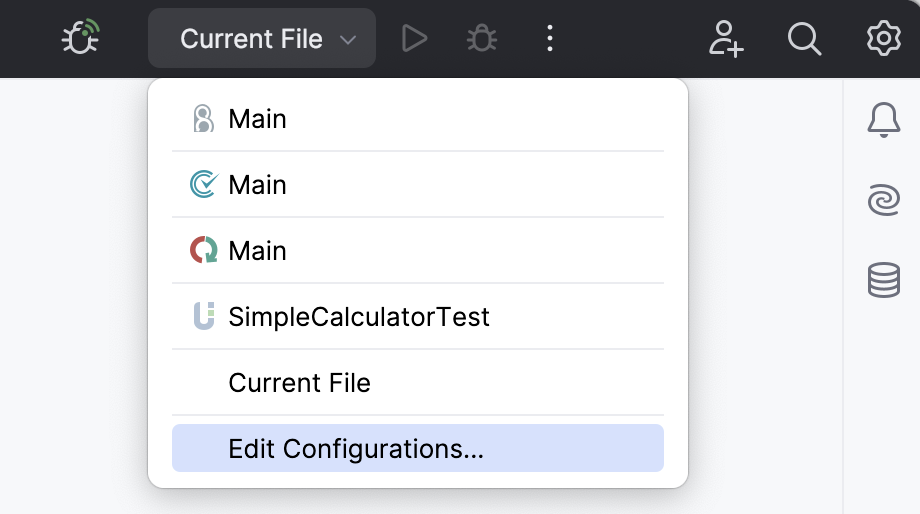Click the Current File run configuration selector

(x=251, y=39)
